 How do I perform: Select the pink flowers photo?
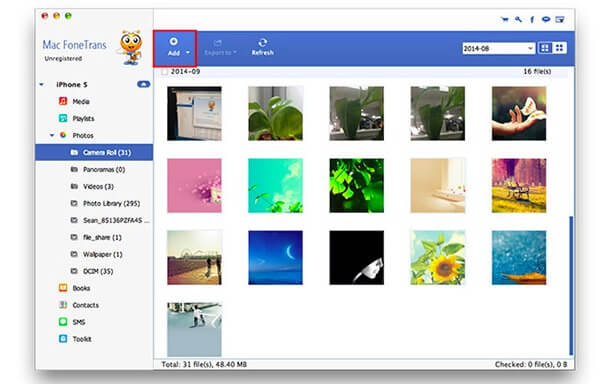point(194,185)
